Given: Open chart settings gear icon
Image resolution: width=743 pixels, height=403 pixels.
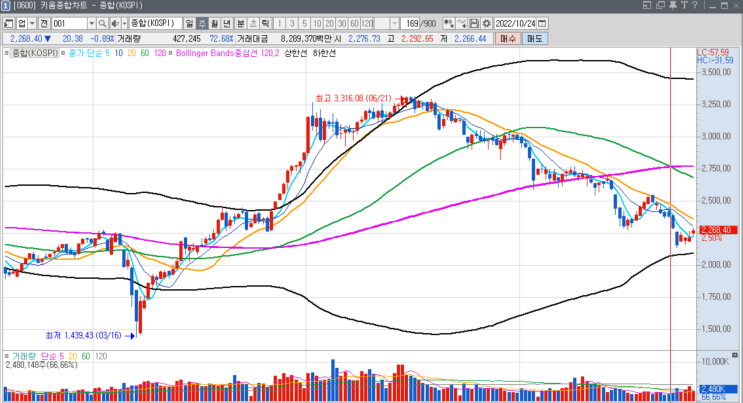Looking at the screenshot, I should pyautogui.click(x=487, y=23).
